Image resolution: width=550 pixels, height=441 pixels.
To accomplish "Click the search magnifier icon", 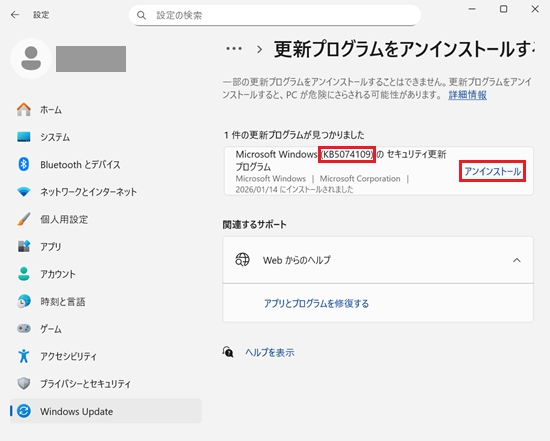I will pyautogui.click(x=141, y=15).
